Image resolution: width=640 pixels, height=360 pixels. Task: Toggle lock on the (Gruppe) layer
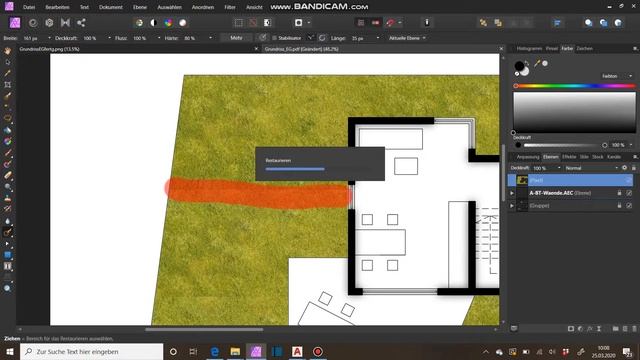pyautogui.click(x=619, y=205)
